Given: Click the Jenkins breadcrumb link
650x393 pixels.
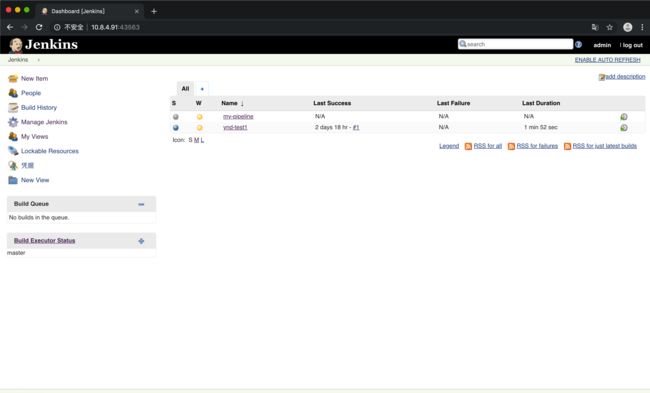Looking at the screenshot, I should coord(18,60).
